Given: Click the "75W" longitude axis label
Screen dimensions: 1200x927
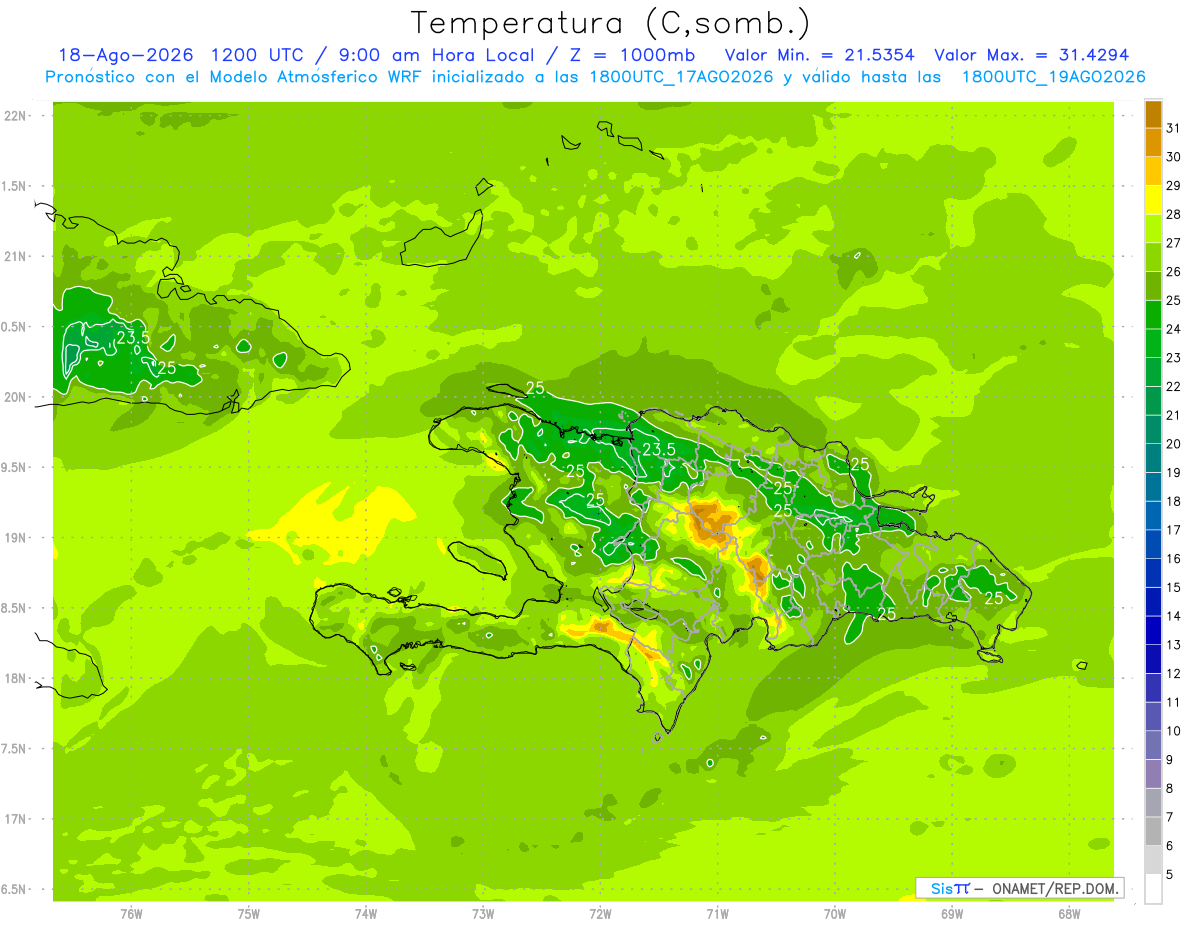Looking at the screenshot, I should point(249,914).
